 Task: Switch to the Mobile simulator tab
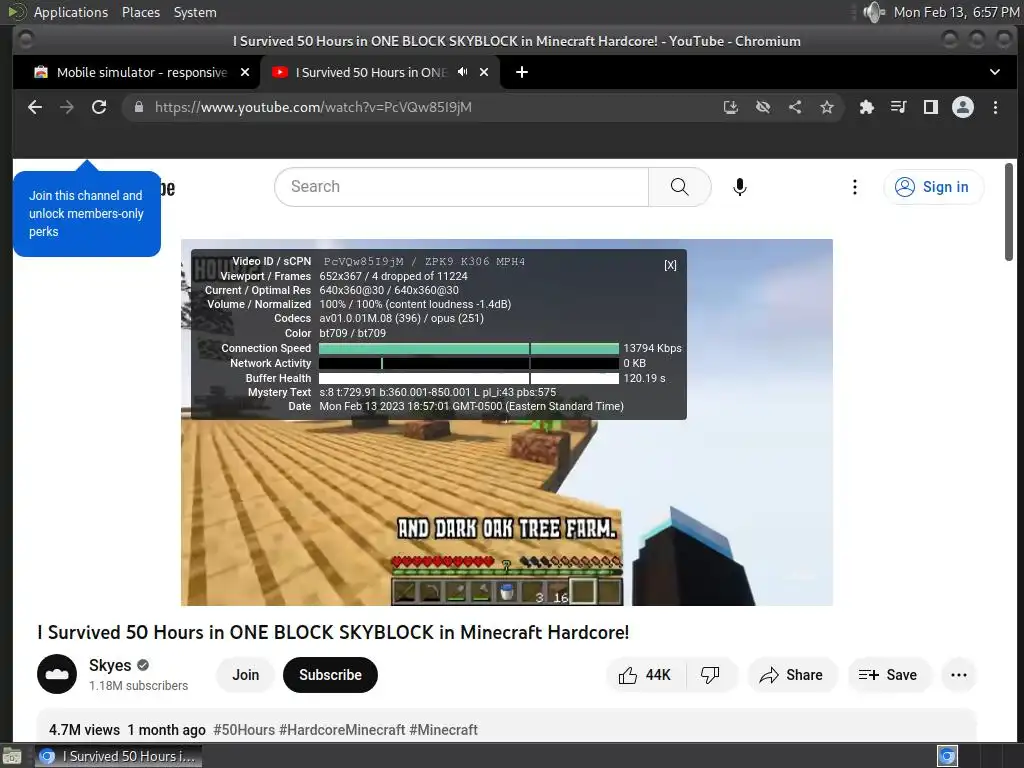coord(142,72)
